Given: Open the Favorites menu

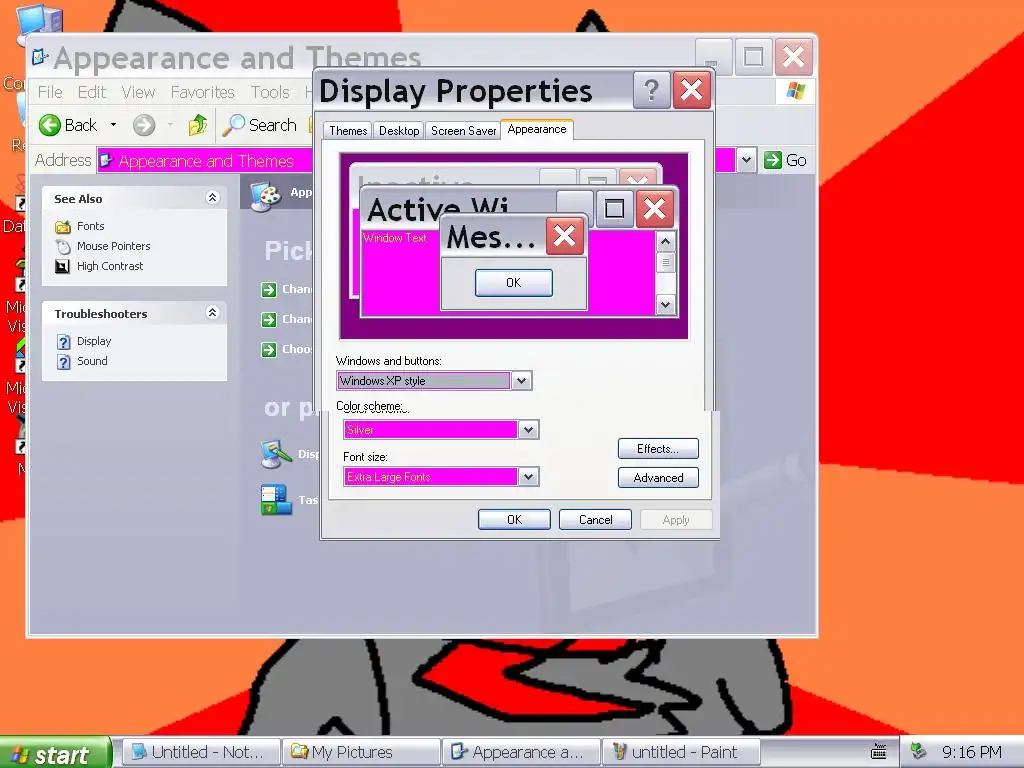Looking at the screenshot, I should 202,92.
